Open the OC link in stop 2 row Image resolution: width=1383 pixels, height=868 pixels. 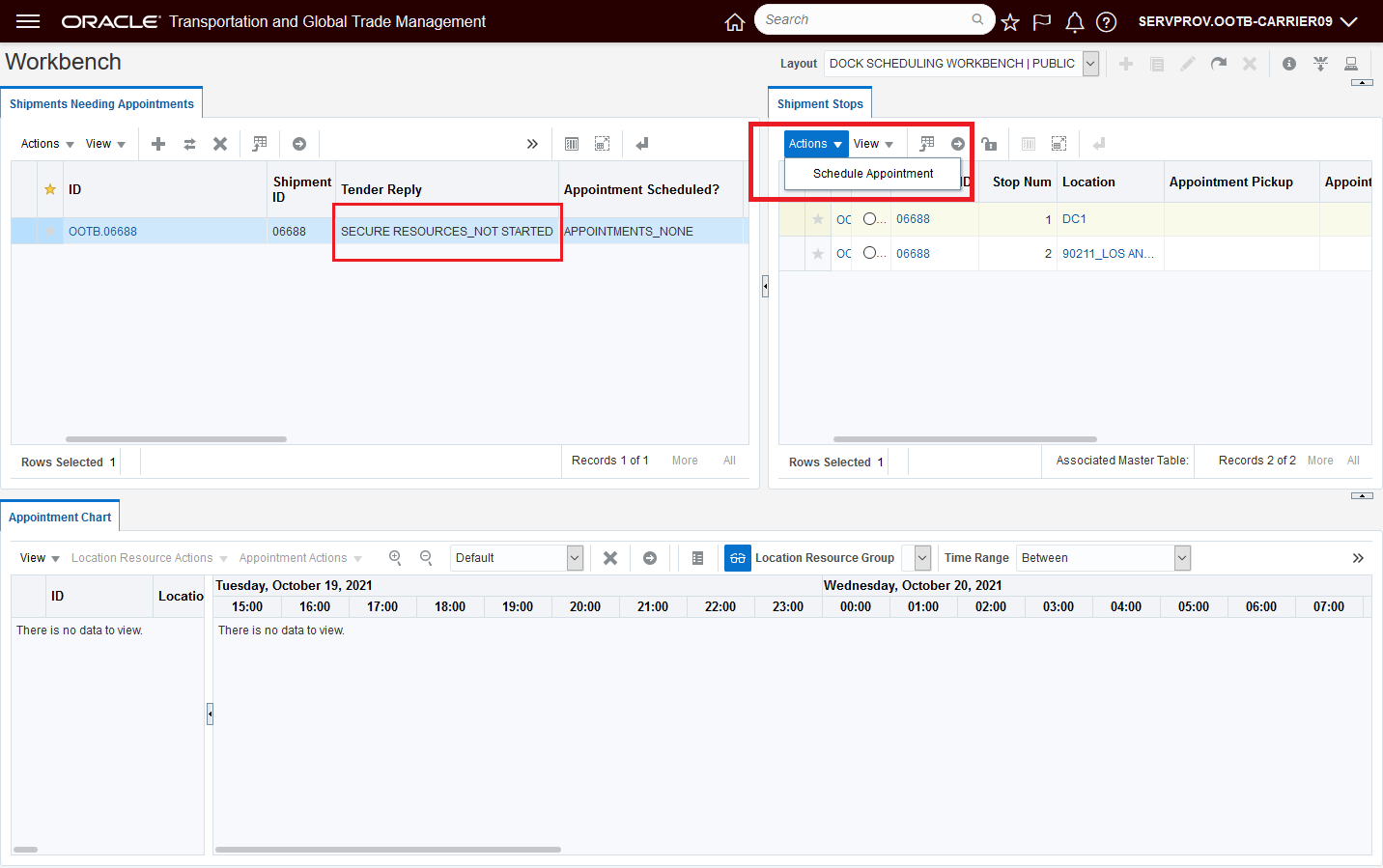click(844, 254)
